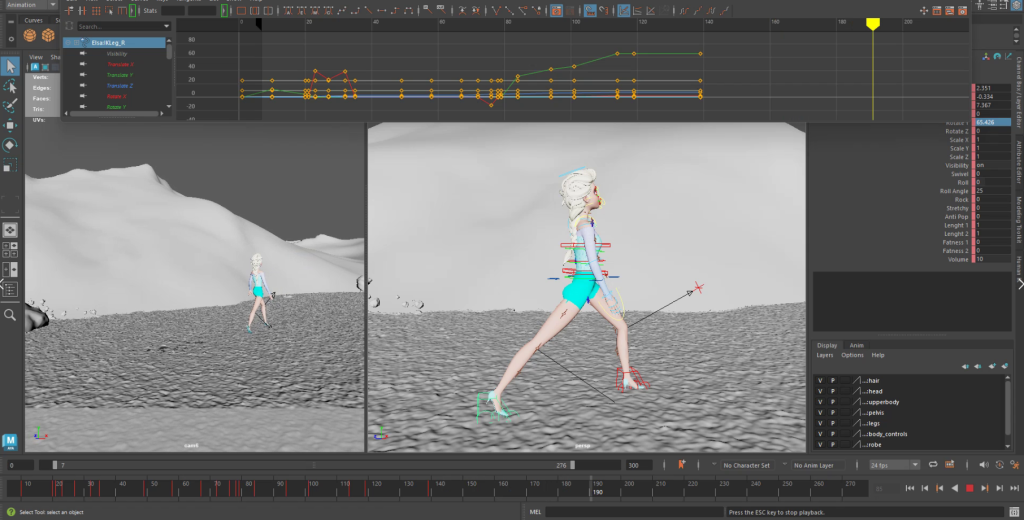The image size is (1024, 520).
Task: Click the polygon sphere shelf icon
Action: 30,35
